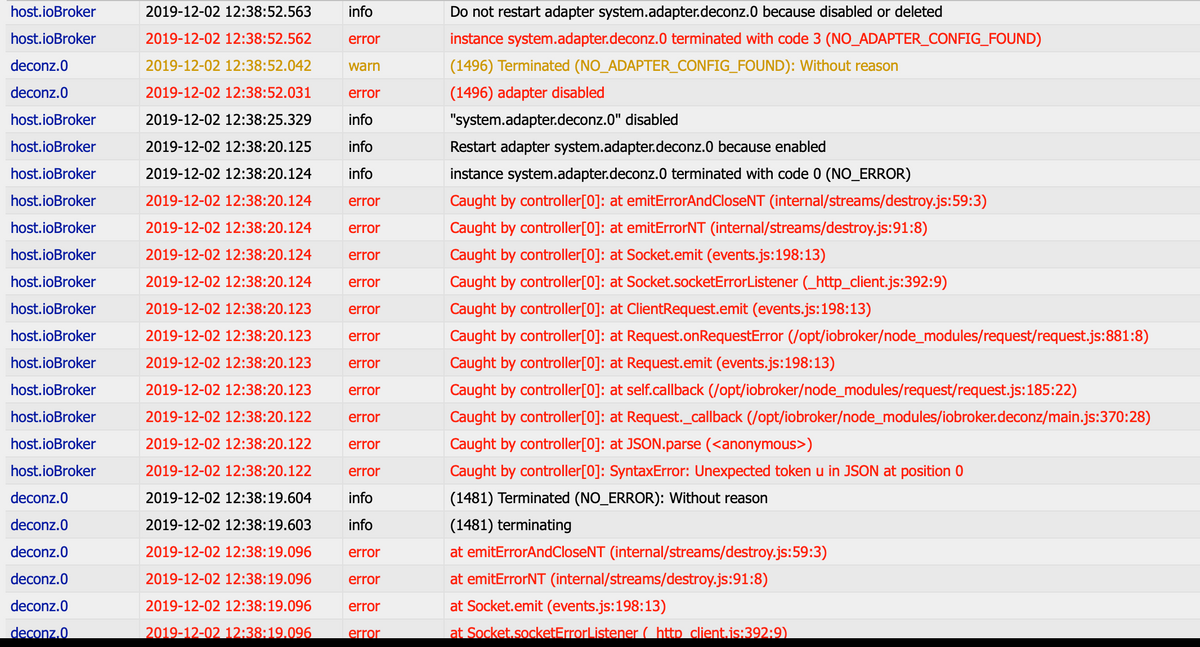Image resolution: width=1200 pixels, height=647 pixels.
Task: Select the timestamp 2019-12-02 12:38:19.603
Action: [x=228, y=525]
